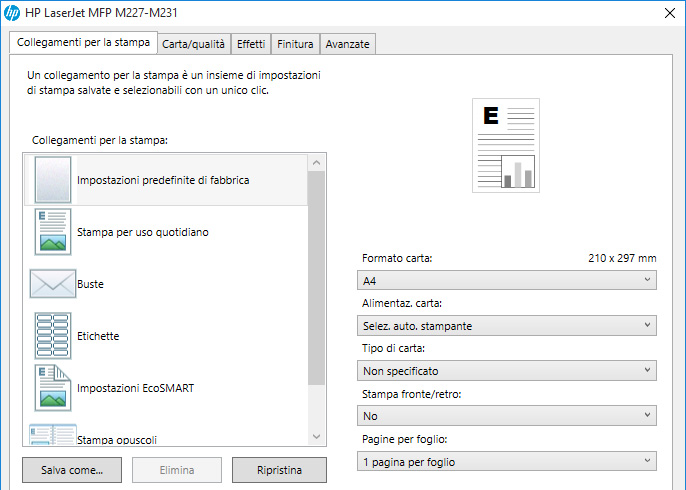This screenshot has height=490, width=686.
Task: Open the Formato carta A4 dropdown
Action: click(x=507, y=280)
